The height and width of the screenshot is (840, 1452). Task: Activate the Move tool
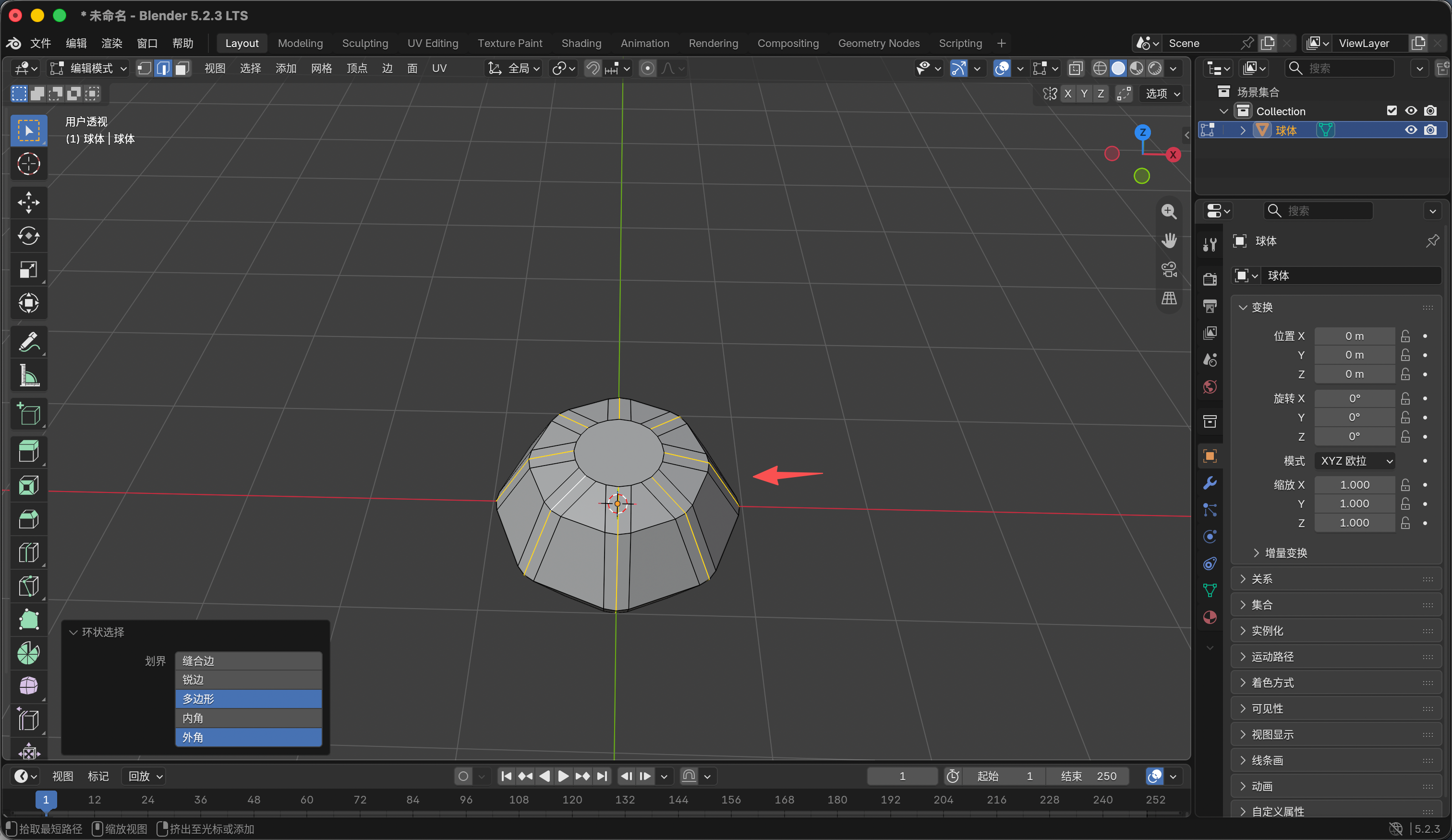(29, 202)
